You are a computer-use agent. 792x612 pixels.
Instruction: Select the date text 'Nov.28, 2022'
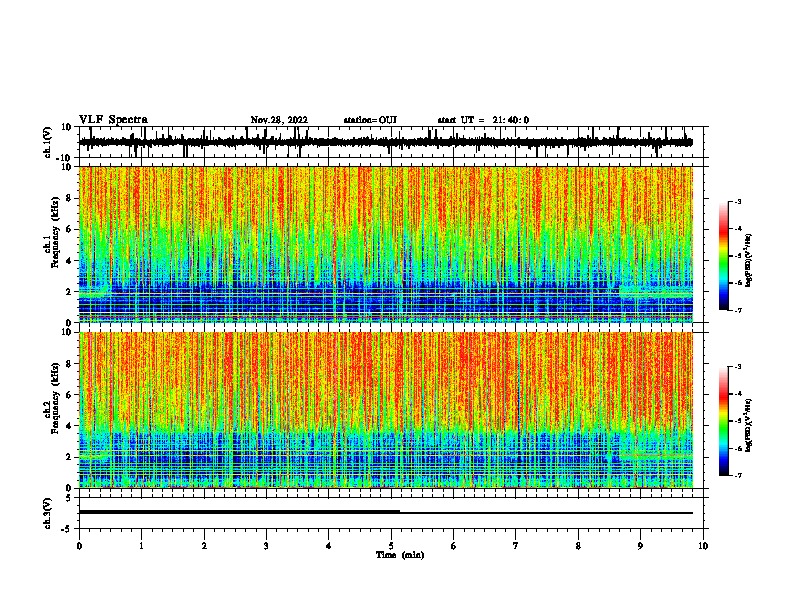pos(279,120)
